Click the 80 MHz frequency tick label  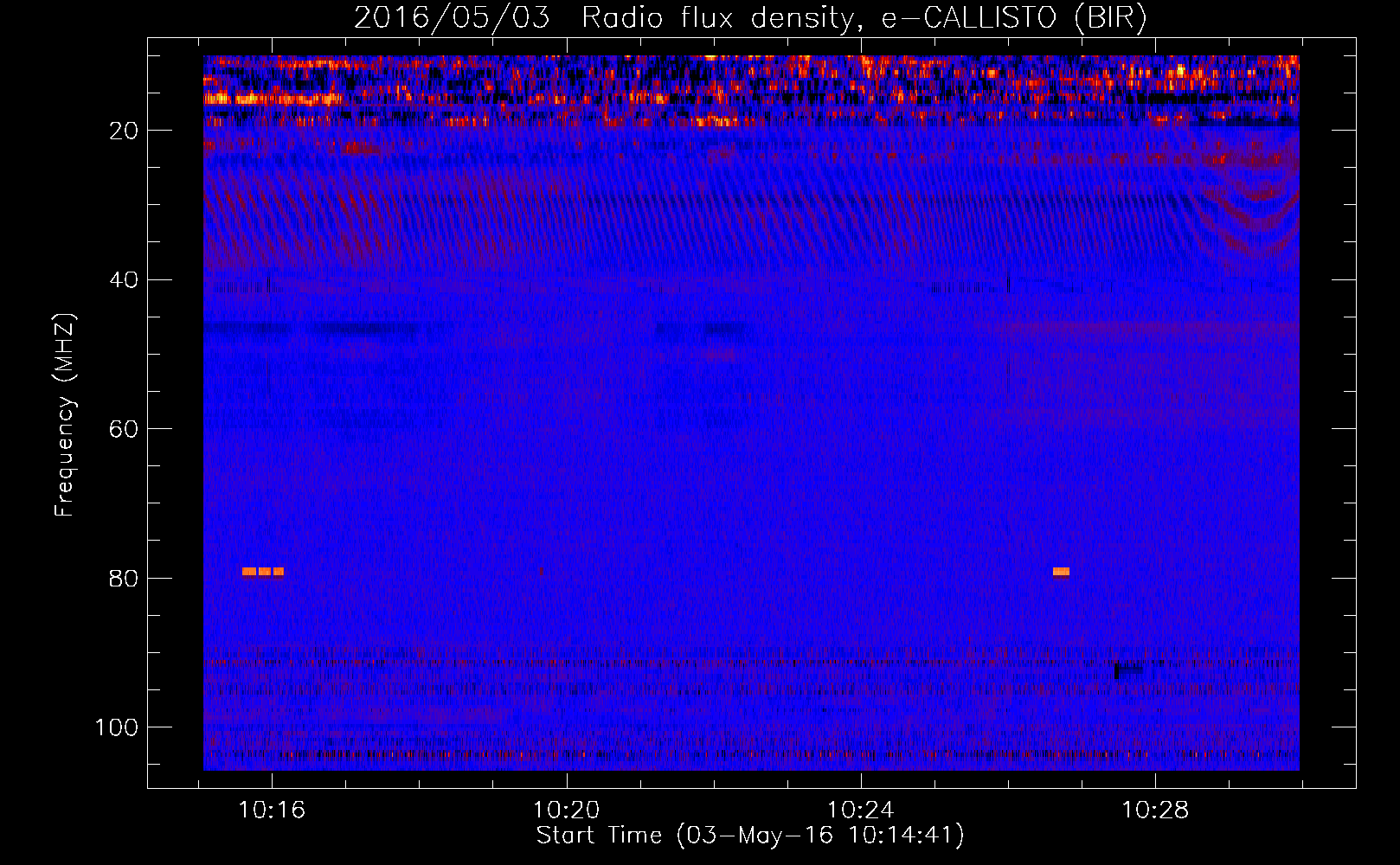click(x=125, y=579)
